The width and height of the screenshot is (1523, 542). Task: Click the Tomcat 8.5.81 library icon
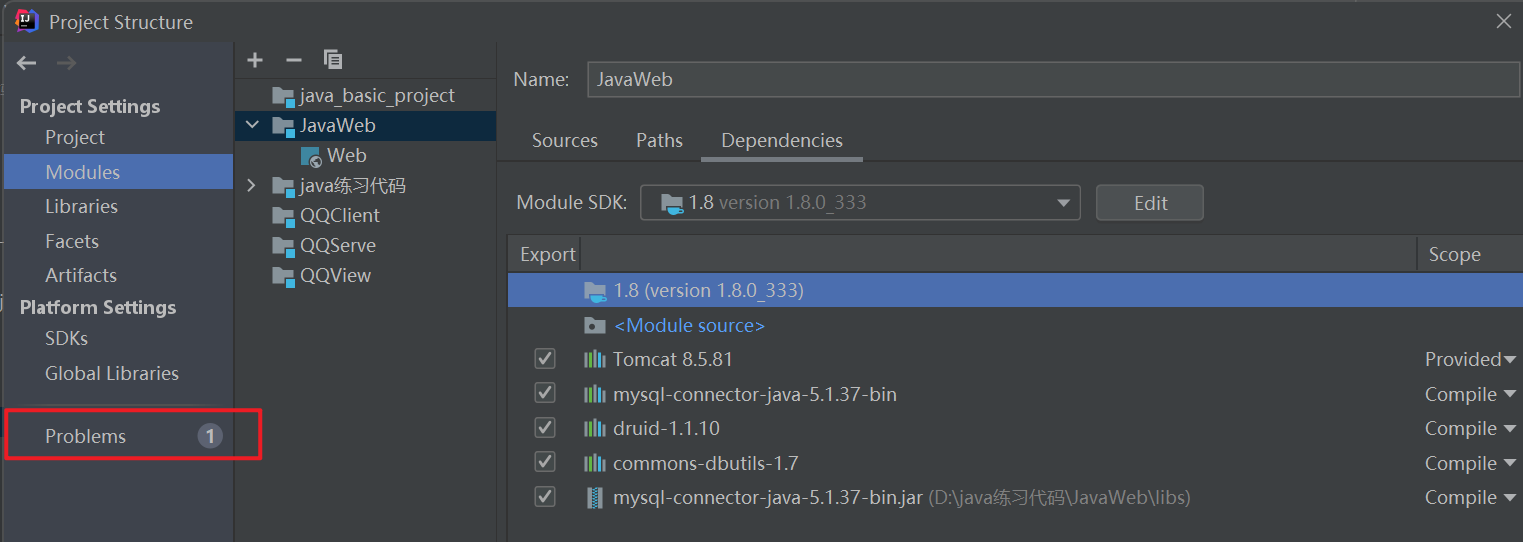point(595,359)
